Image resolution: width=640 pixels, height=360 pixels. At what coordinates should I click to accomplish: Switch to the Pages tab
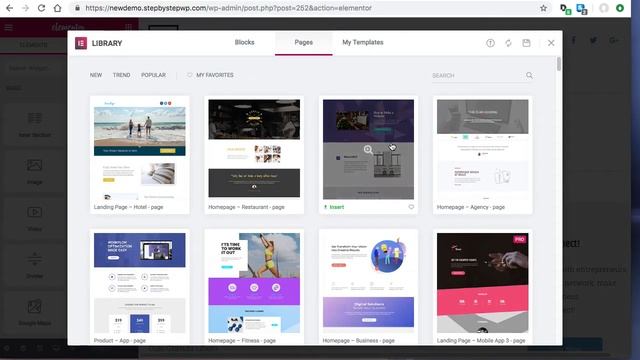click(304, 42)
